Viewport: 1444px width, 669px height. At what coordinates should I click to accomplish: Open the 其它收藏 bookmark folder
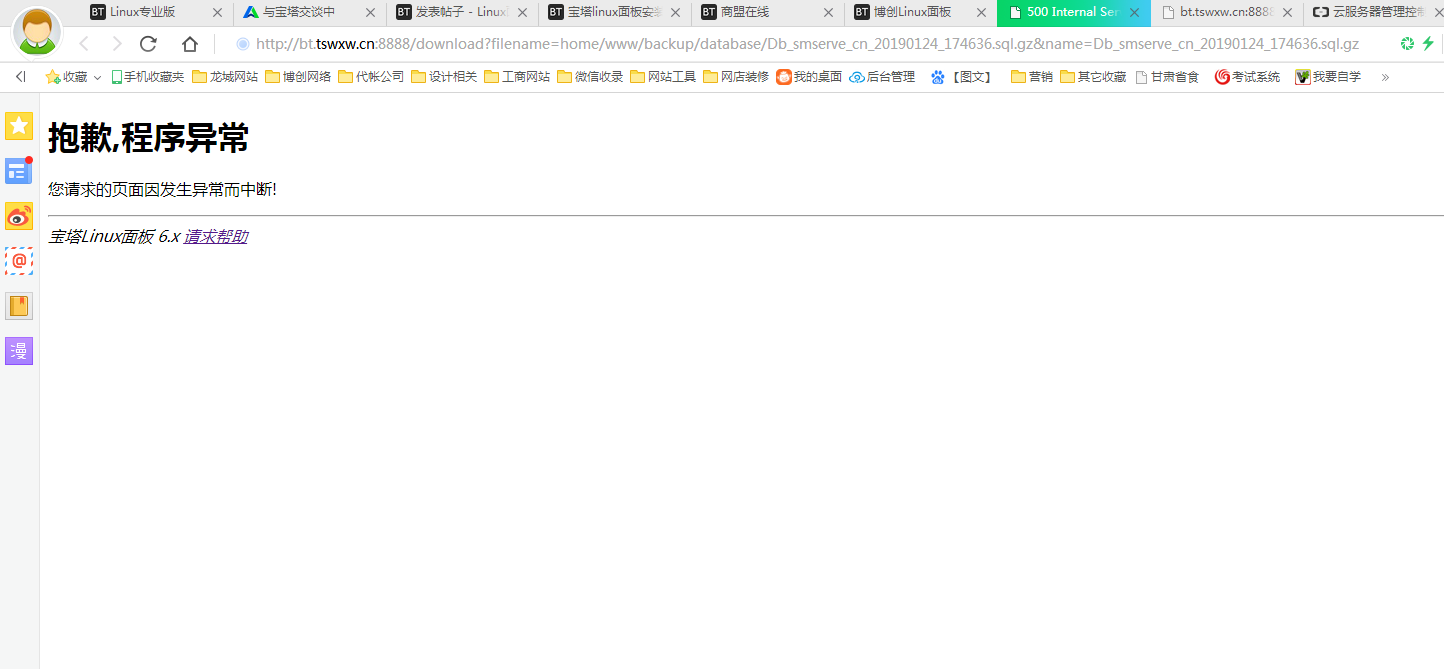pyautogui.click(x=1093, y=77)
